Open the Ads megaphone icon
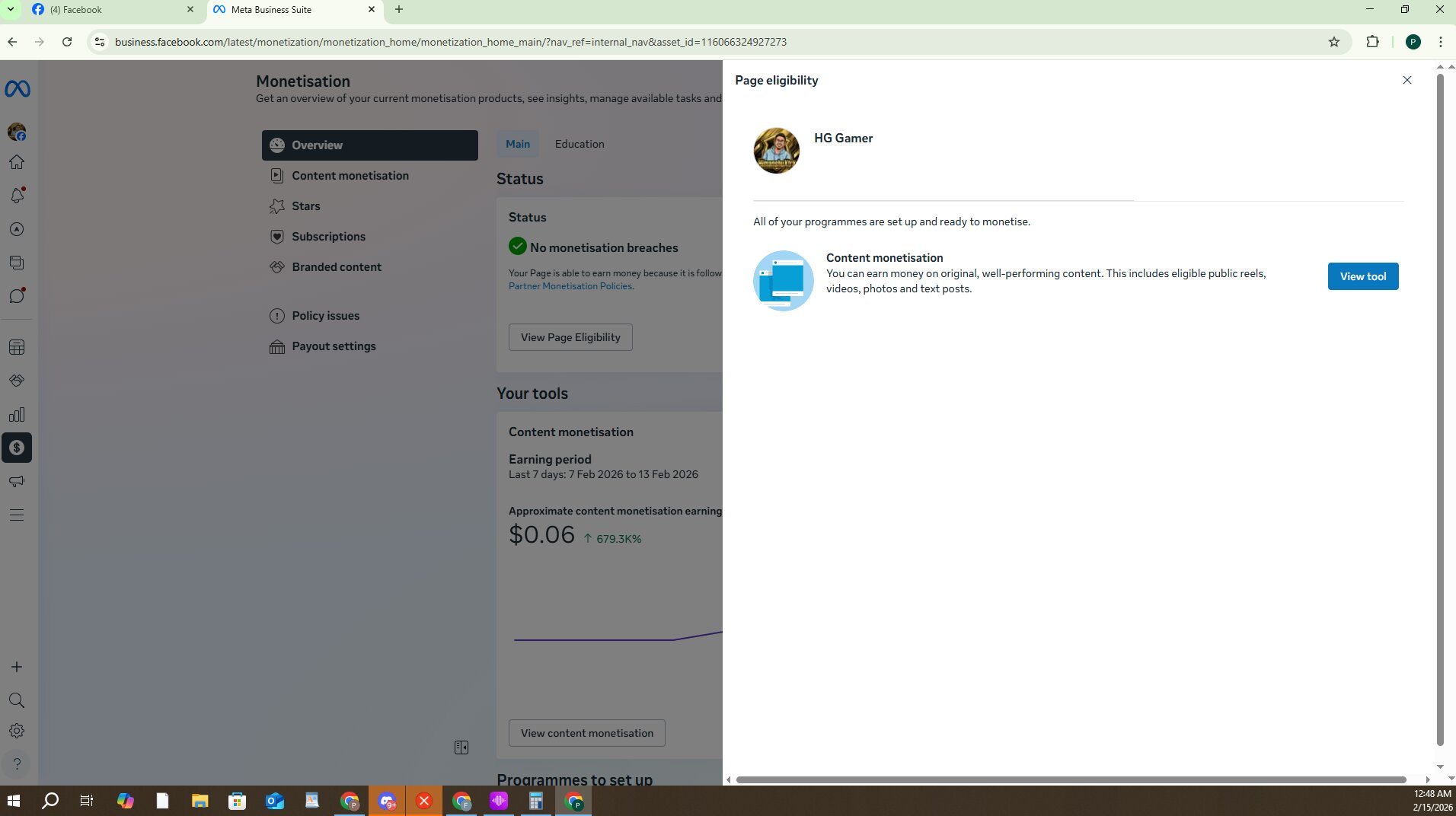The height and width of the screenshot is (816, 1456). pyautogui.click(x=17, y=481)
